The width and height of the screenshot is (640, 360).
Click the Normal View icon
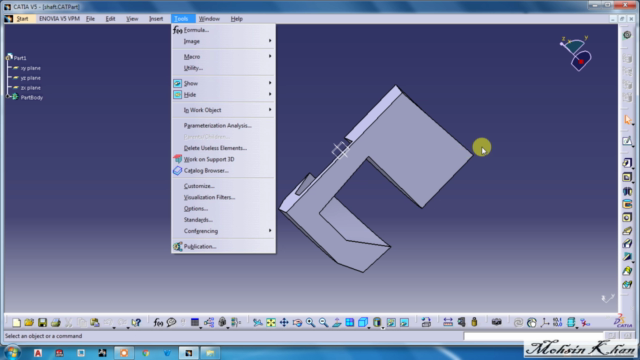337,322
